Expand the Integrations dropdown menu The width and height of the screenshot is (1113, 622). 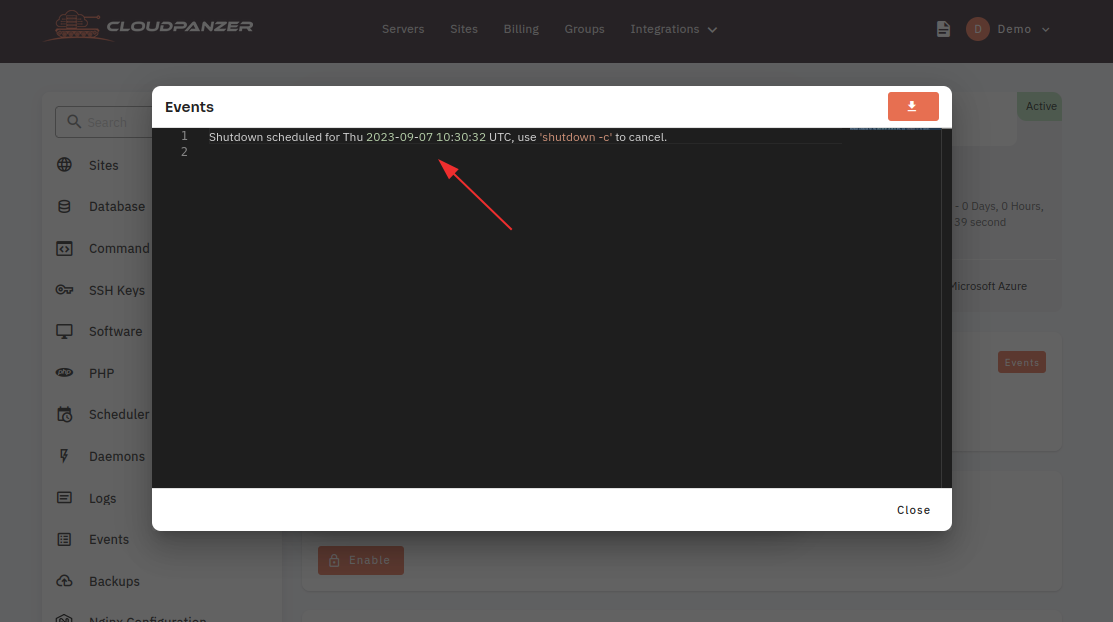674,29
